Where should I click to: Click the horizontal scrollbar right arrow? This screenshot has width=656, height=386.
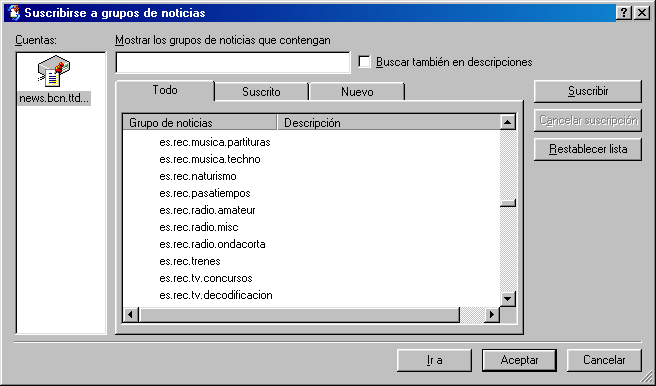click(x=492, y=314)
